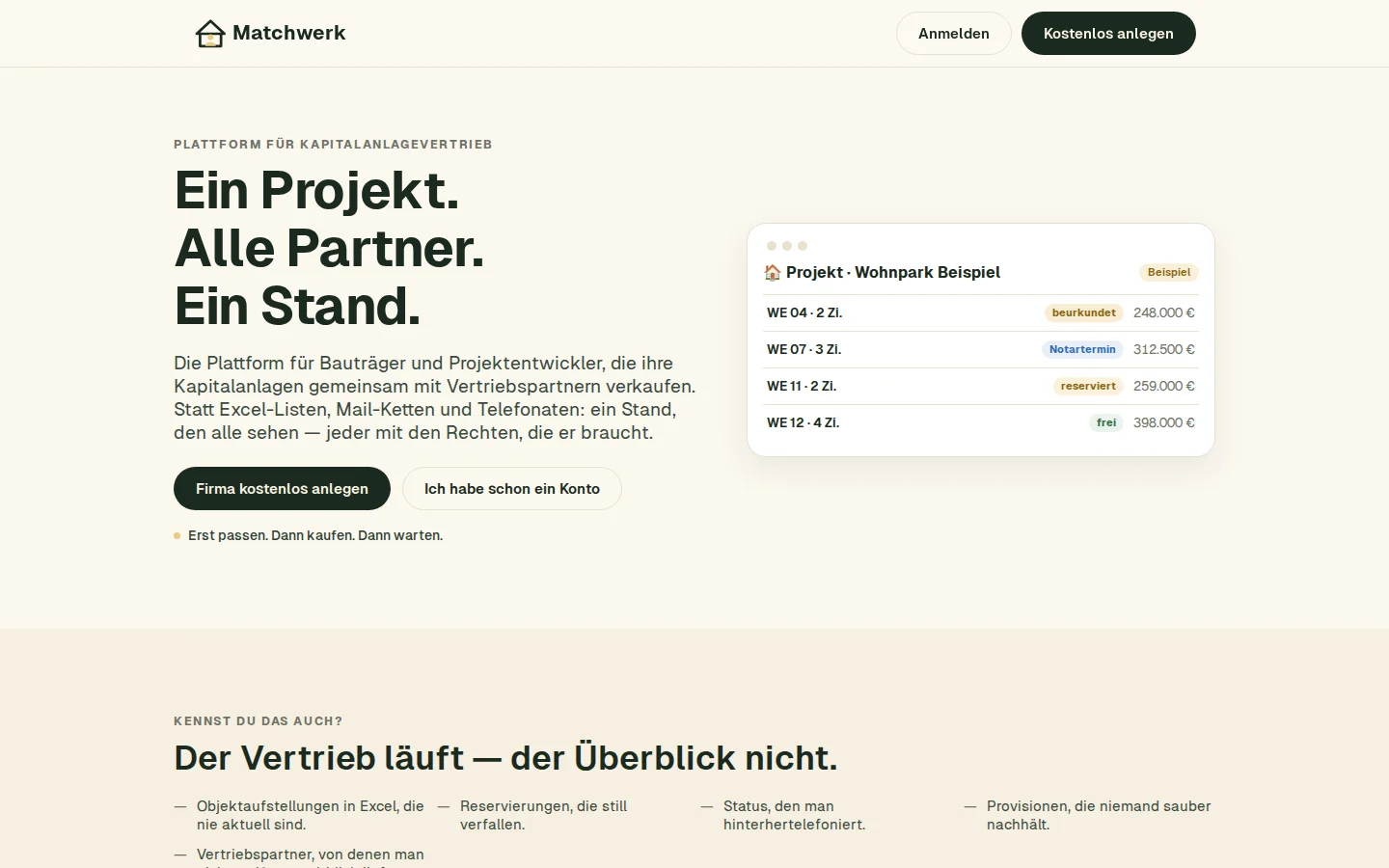The image size is (1389, 868).
Task: Click the Kennst du das auch? label
Action: [x=258, y=720]
